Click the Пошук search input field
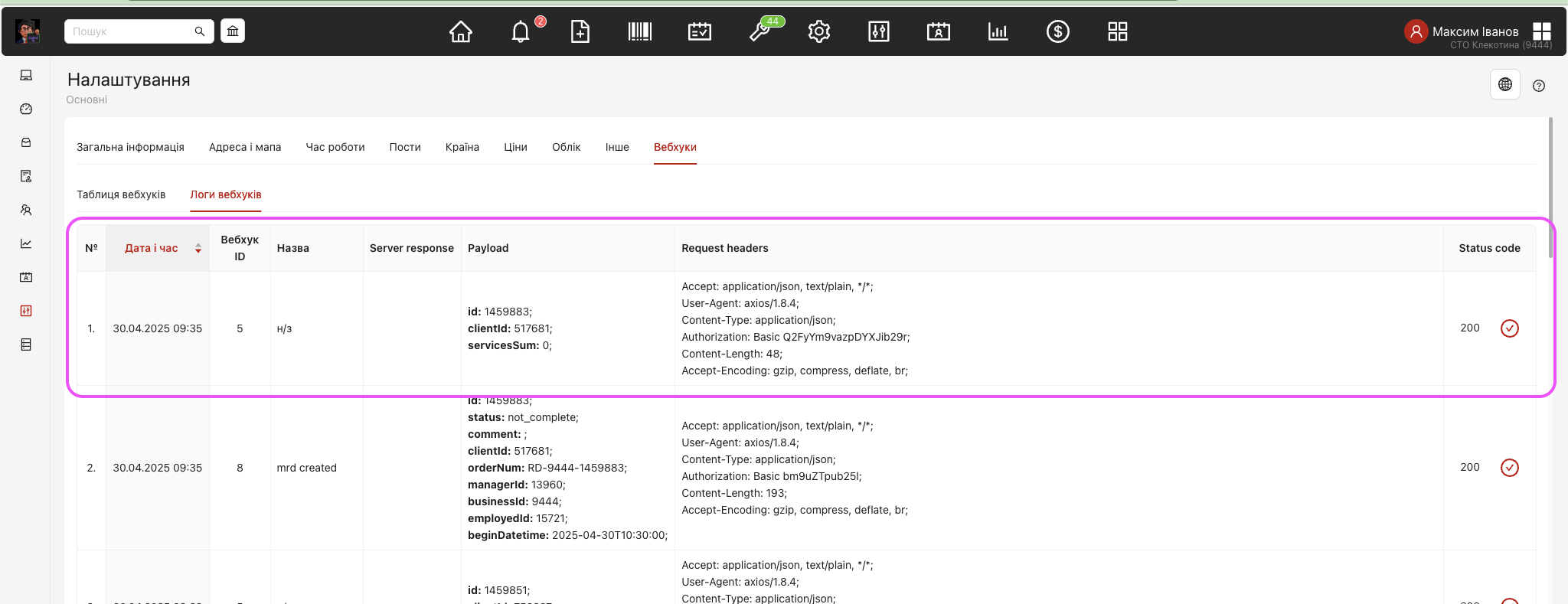 pyautogui.click(x=130, y=31)
